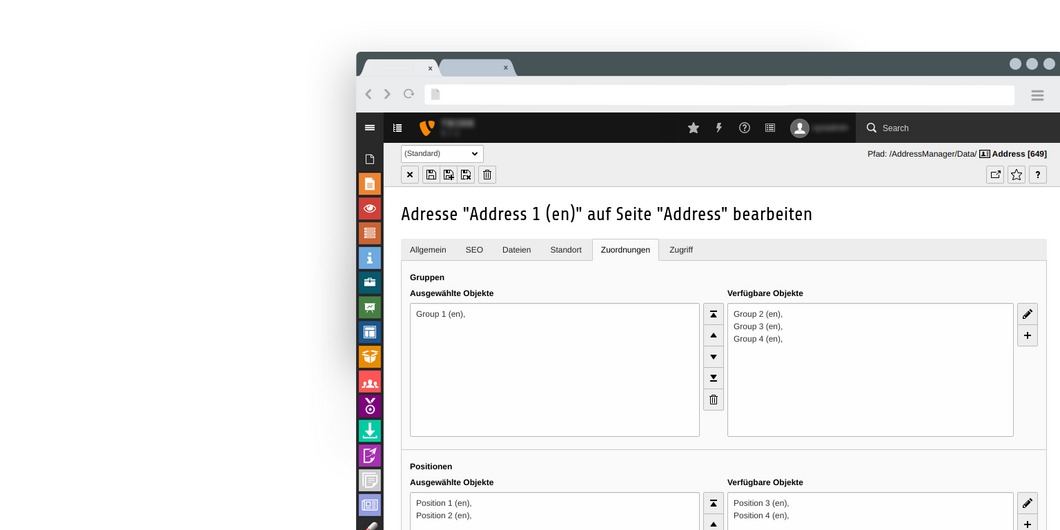The image size is (1060, 530).
Task: Save and create new record icon
Action: [448, 174]
